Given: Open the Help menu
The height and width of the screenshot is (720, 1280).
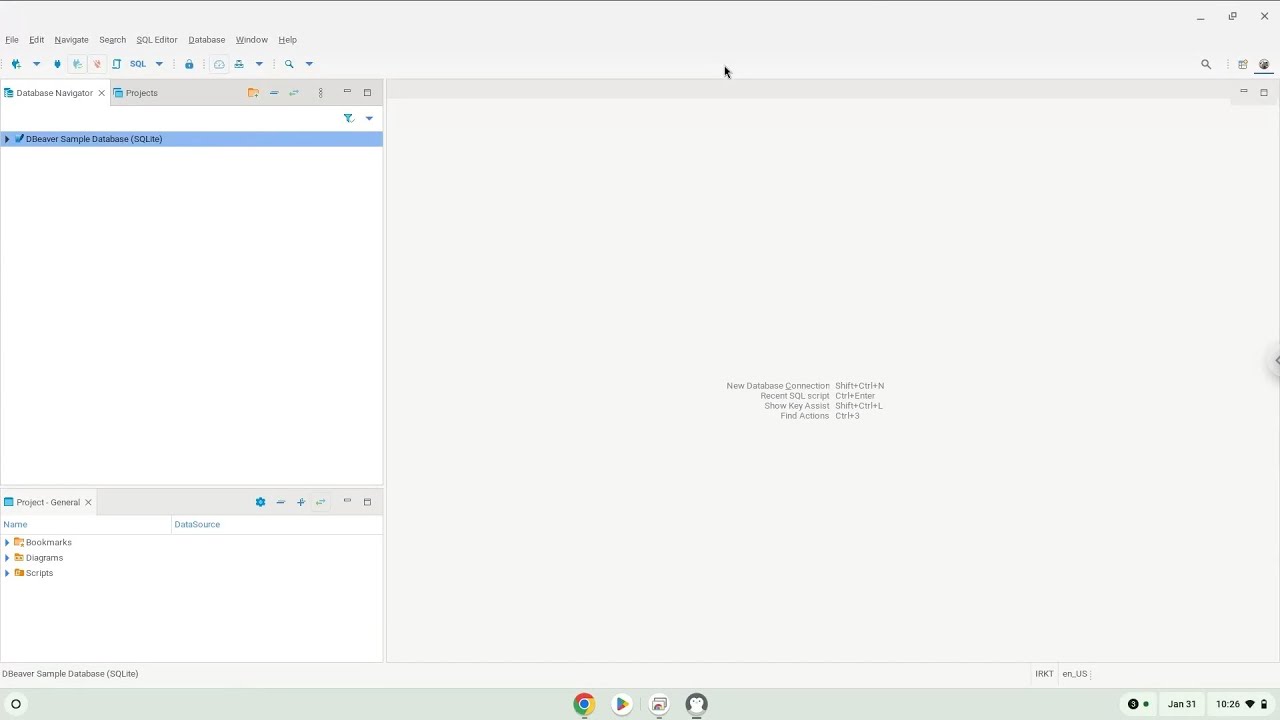Looking at the screenshot, I should click(x=287, y=40).
